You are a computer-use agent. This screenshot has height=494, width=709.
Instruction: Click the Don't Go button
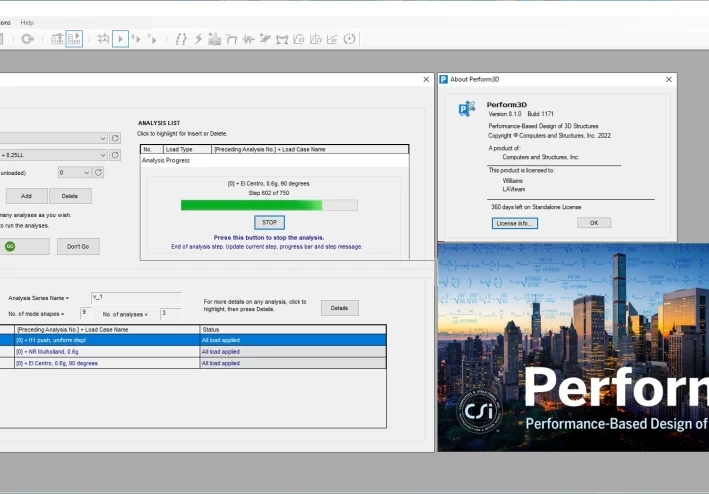tap(78, 246)
